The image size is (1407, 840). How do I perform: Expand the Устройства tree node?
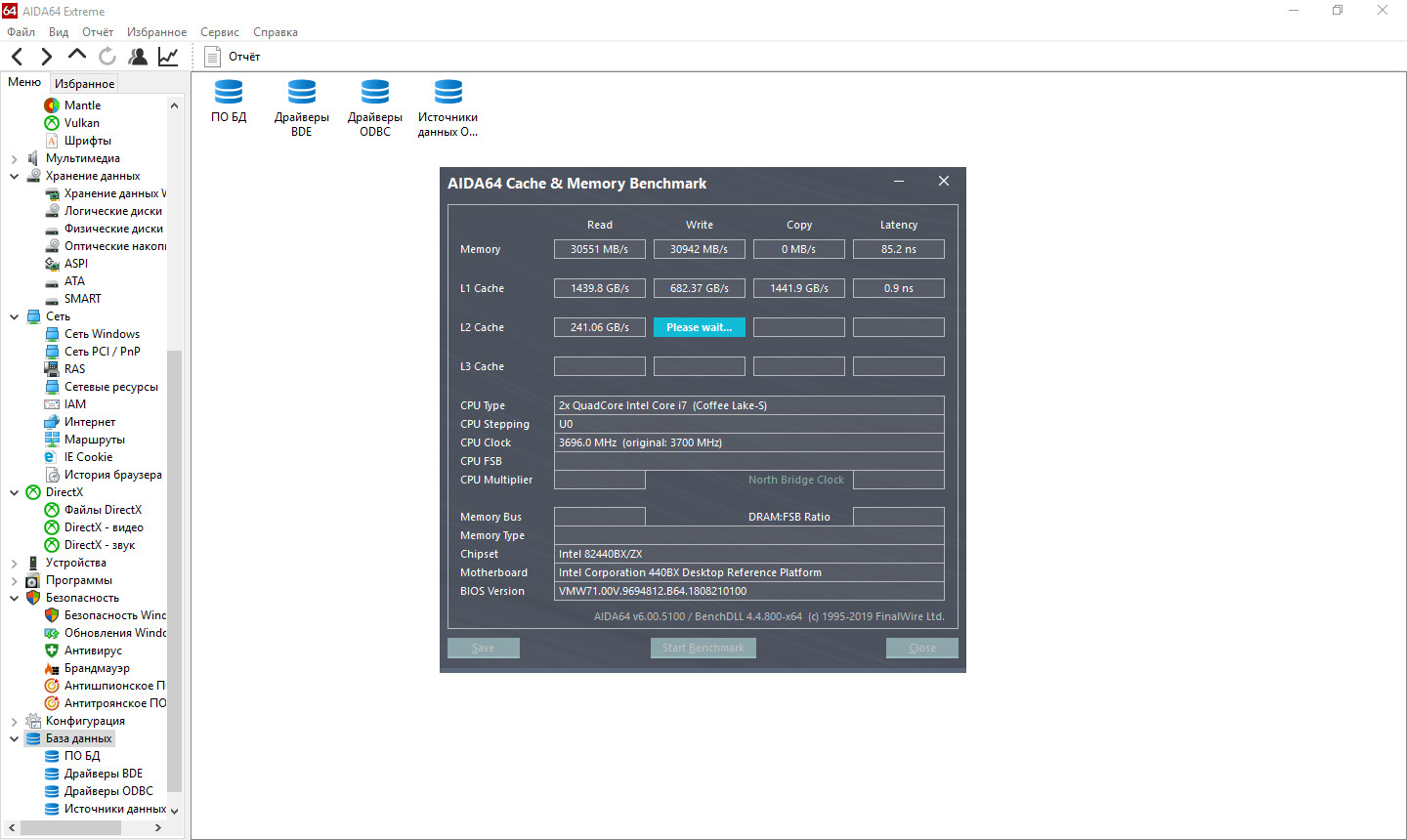pyautogui.click(x=14, y=563)
